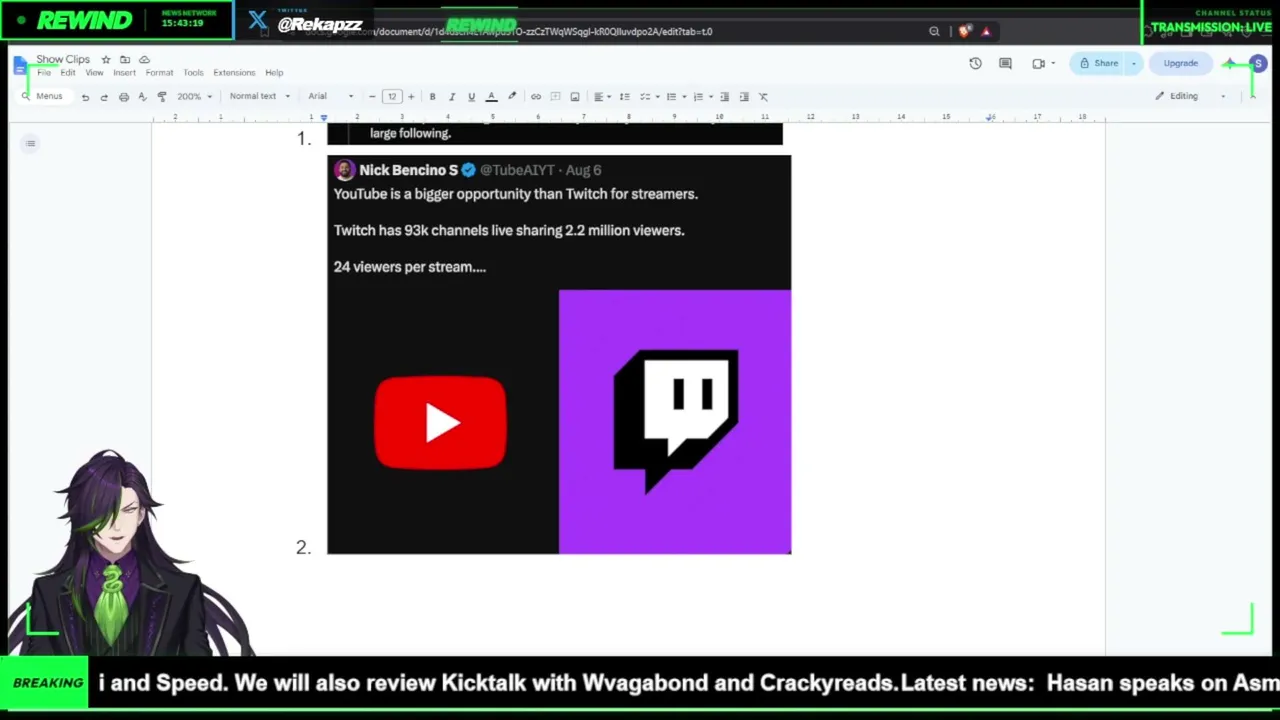The image size is (1280, 720).
Task: Open line and paragraph spacing options
Action: click(624, 97)
